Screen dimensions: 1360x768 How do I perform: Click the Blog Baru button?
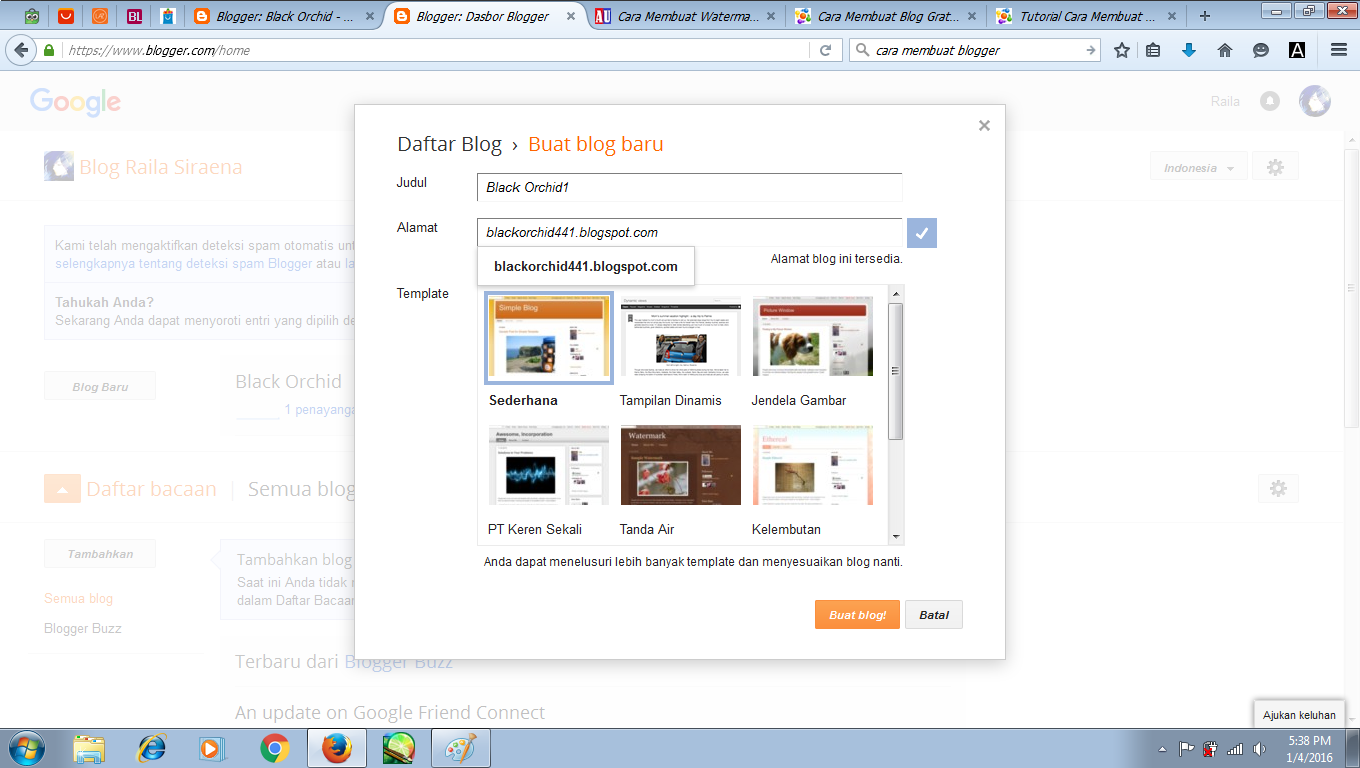pos(100,387)
